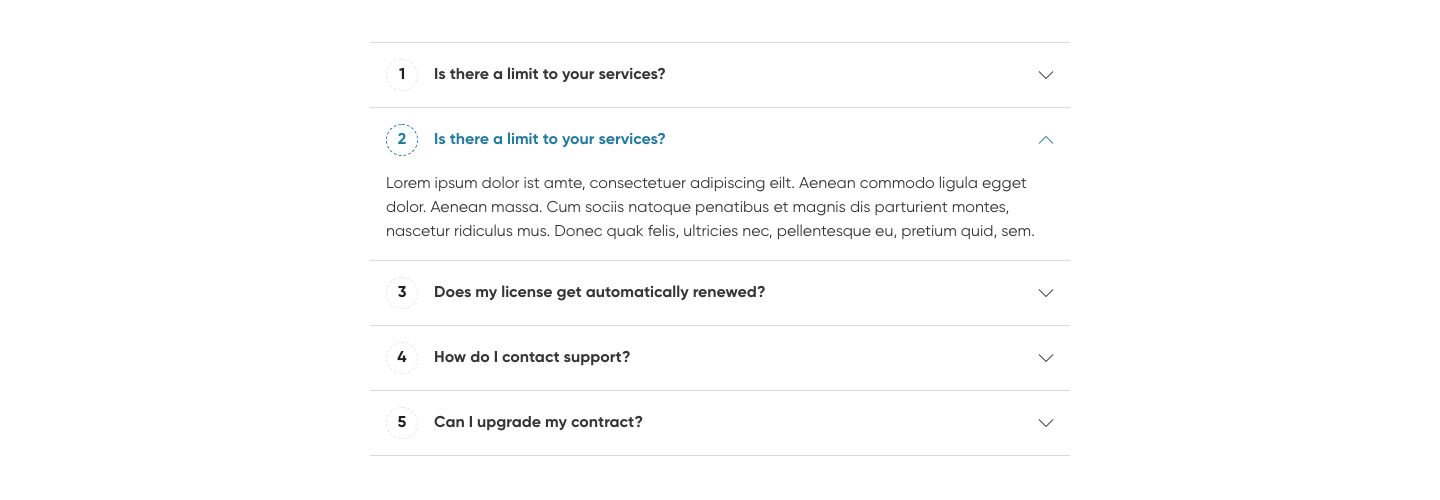Click the number 5 circle badge

402,423
